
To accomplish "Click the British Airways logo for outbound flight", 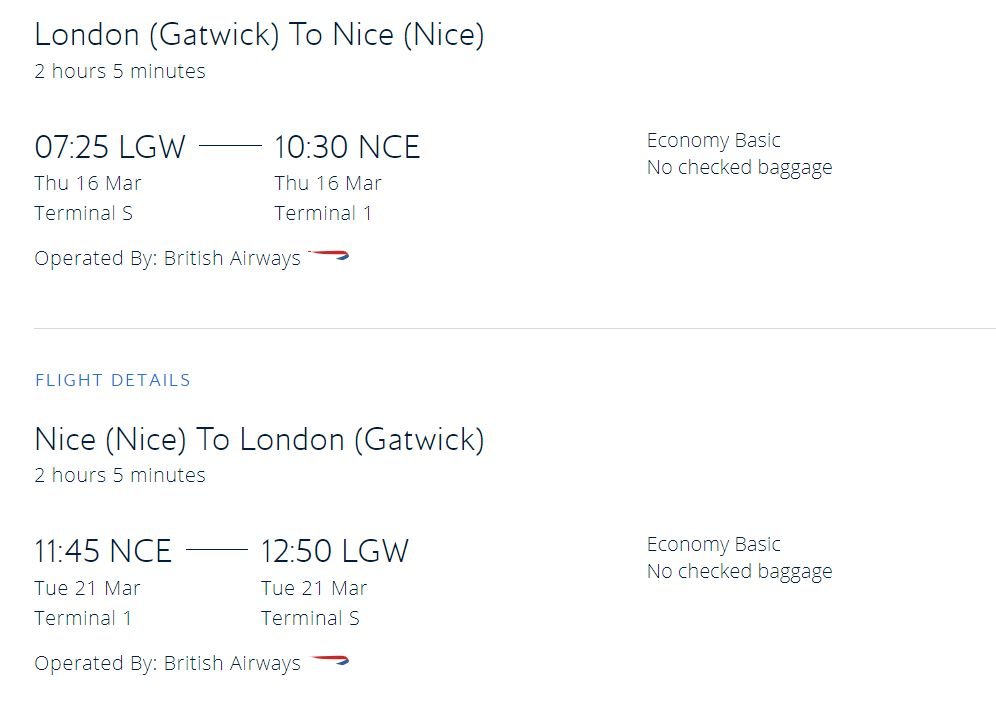I will (328, 255).
